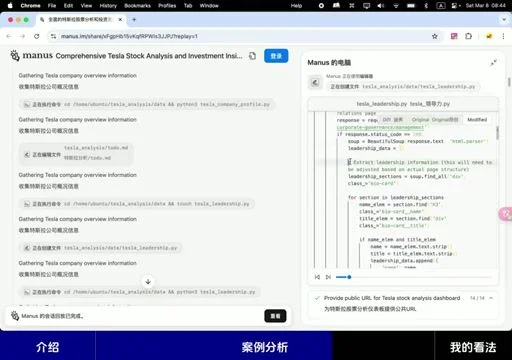Click the manus logo
This screenshot has width=512, height=360.
point(31,55)
